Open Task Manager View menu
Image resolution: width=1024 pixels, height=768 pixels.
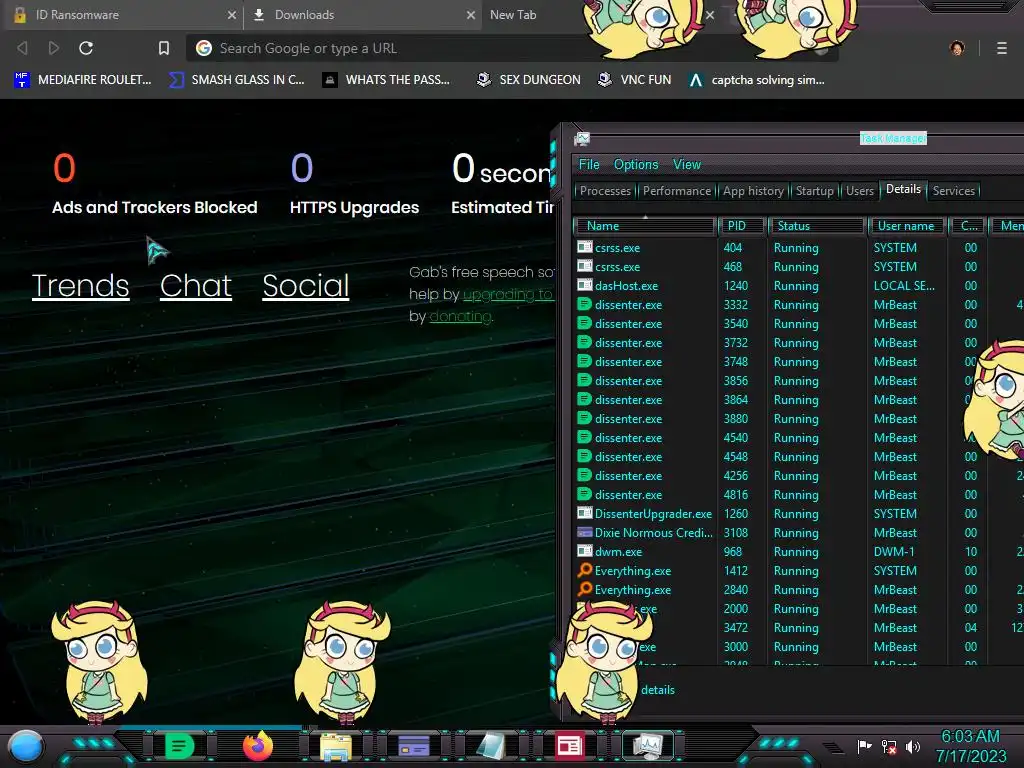pyautogui.click(x=686, y=165)
